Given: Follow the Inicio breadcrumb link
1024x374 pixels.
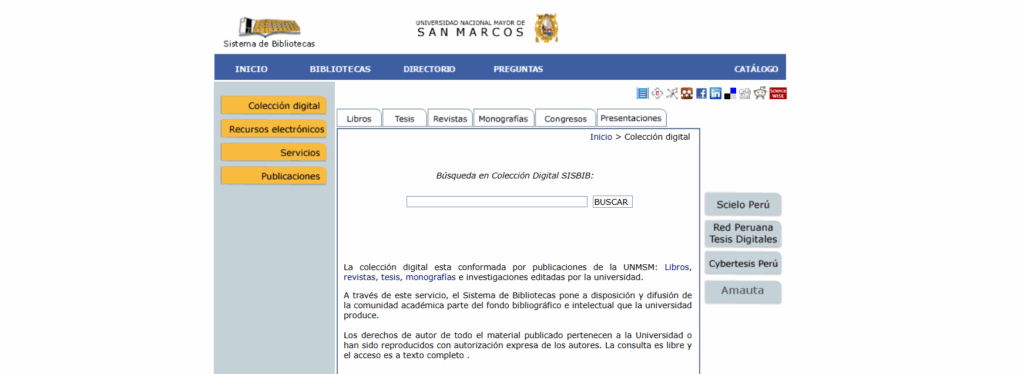Looking at the screenshot, I should point(601,137).
